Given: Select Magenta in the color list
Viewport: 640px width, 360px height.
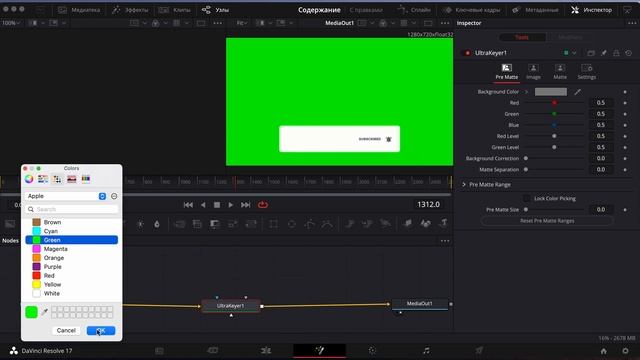Looking at the screenshot, I should pos(71,249).
